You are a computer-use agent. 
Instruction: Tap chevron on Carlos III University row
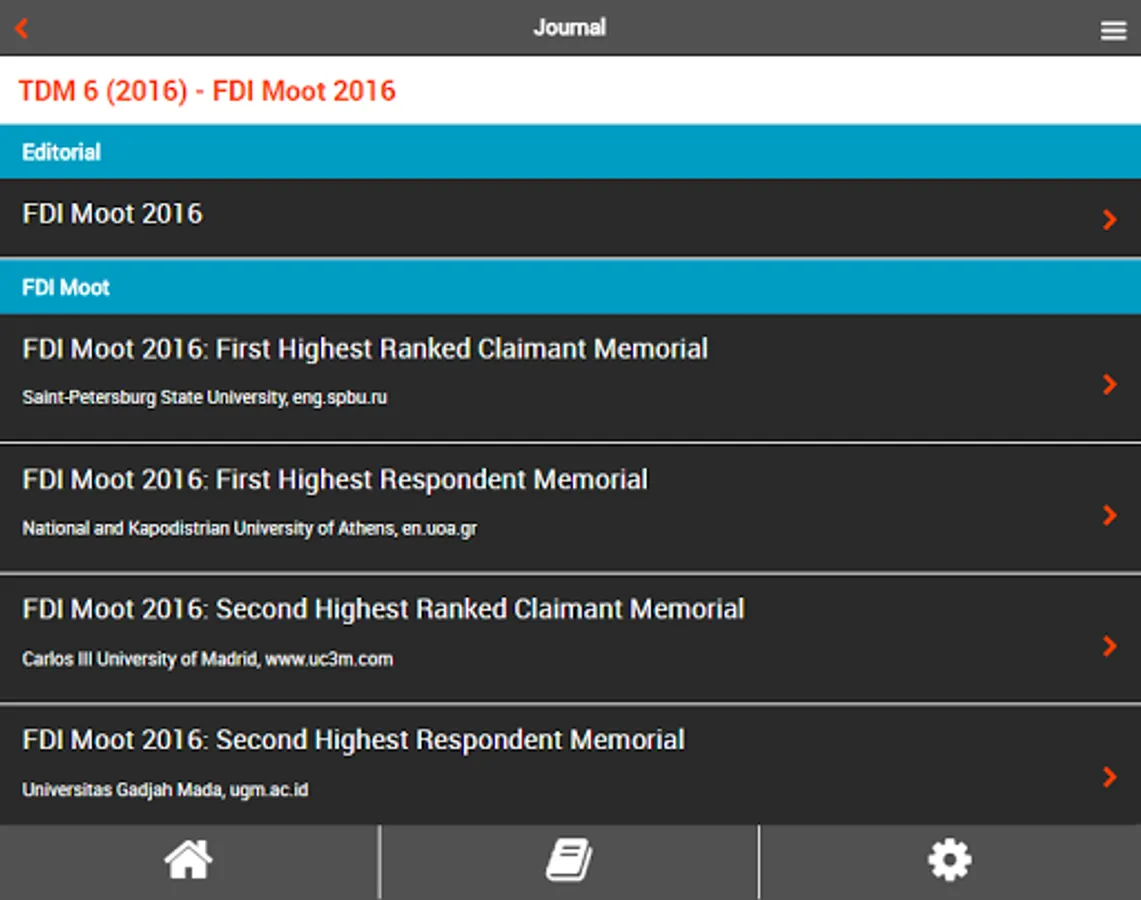(1109, 645)
